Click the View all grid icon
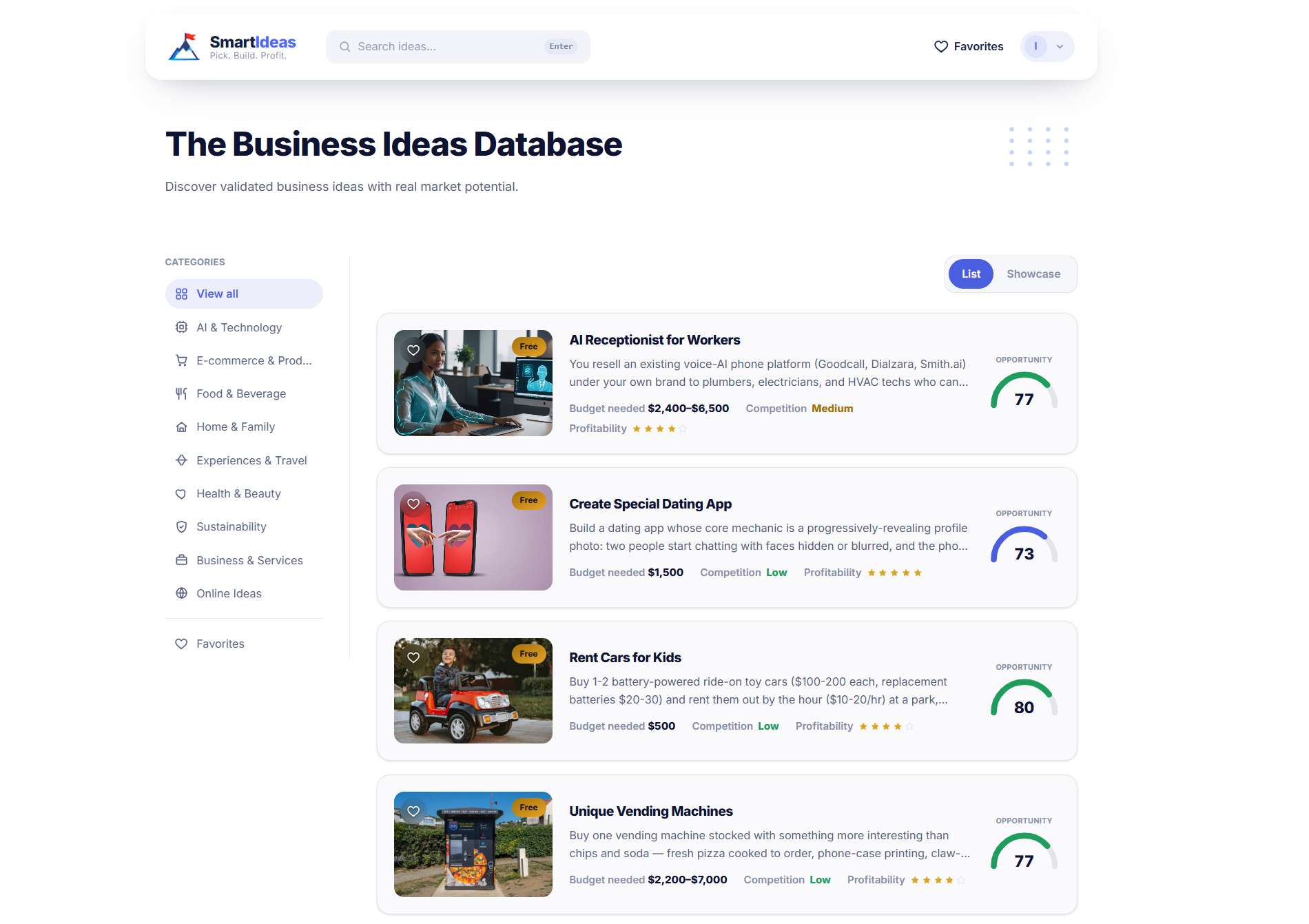 point(181,294)
